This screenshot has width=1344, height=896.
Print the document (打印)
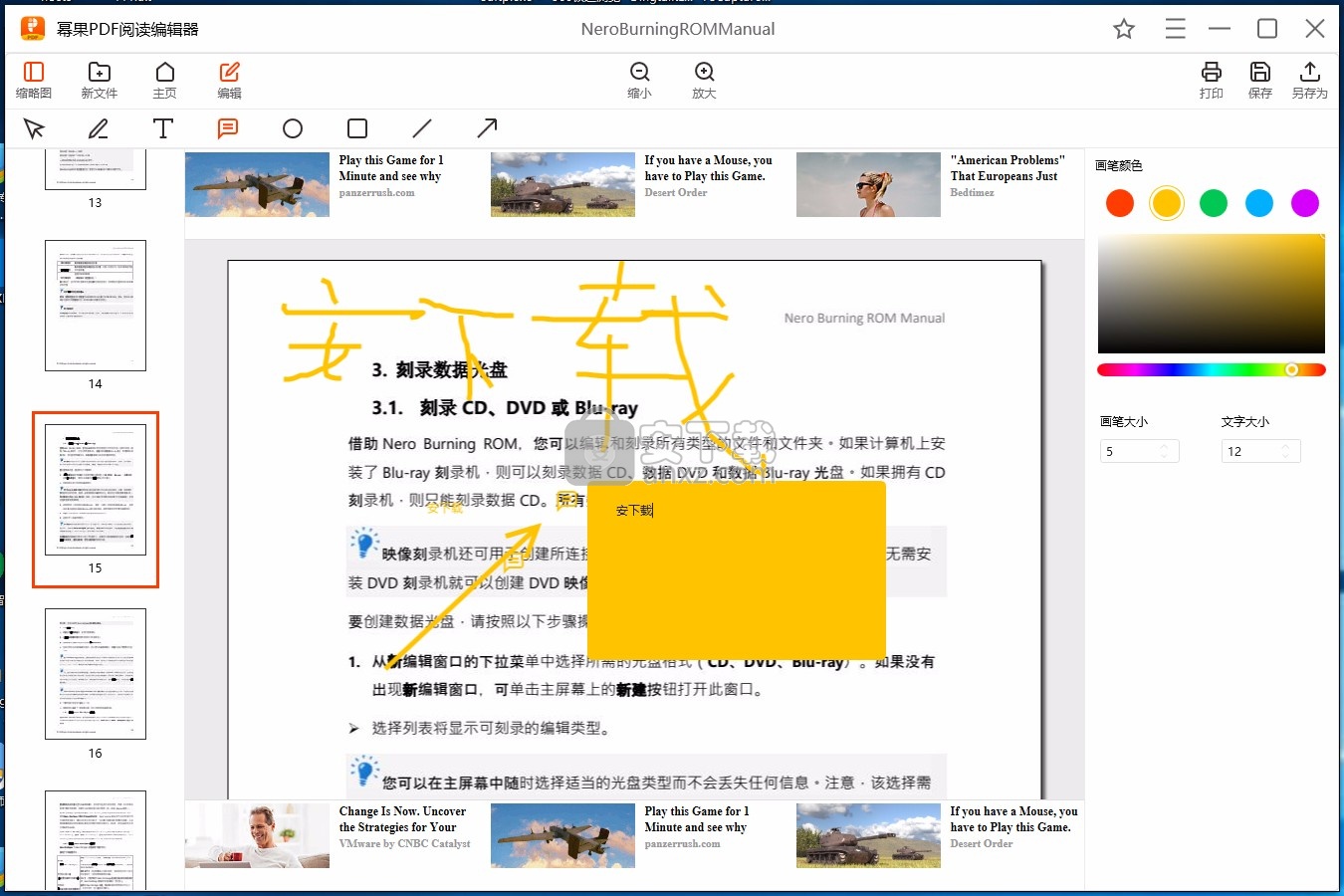[1212, 80]
